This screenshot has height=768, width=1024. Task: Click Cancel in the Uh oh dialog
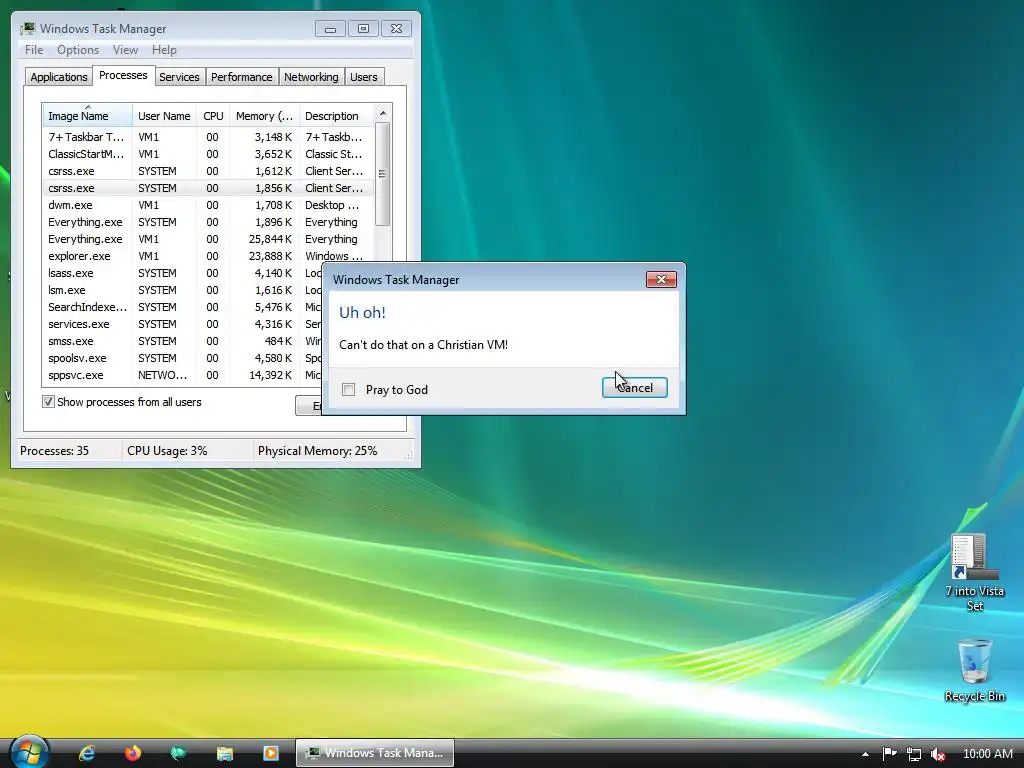pos(634,388)
